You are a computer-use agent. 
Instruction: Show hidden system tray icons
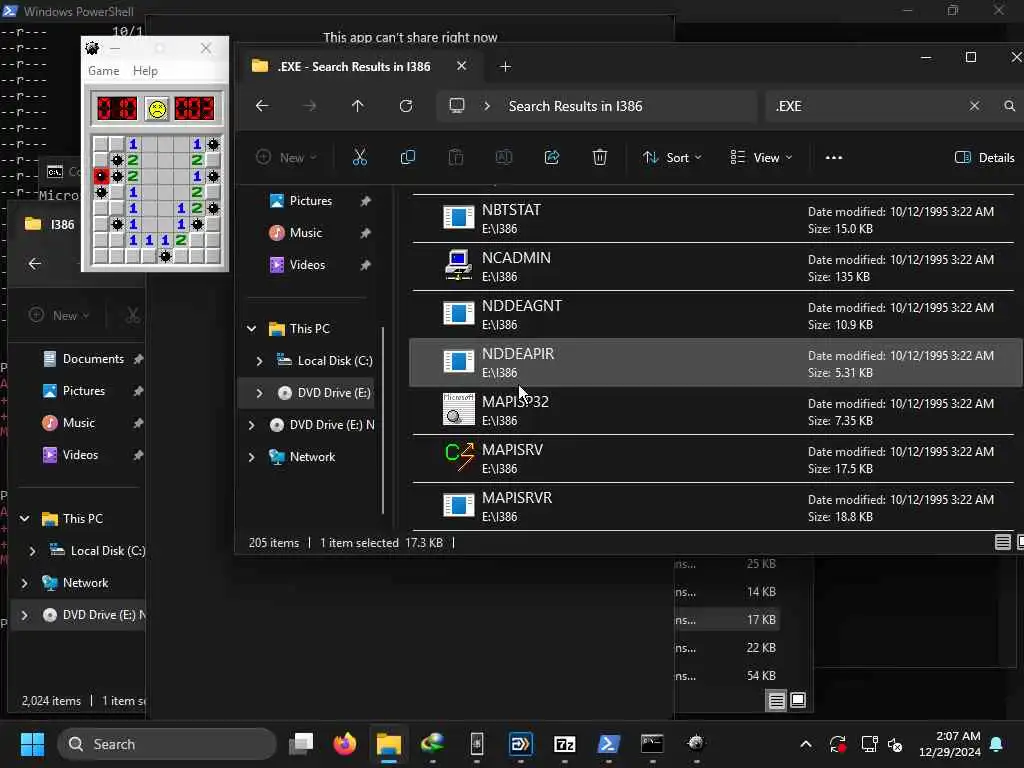tap(806, 744)
